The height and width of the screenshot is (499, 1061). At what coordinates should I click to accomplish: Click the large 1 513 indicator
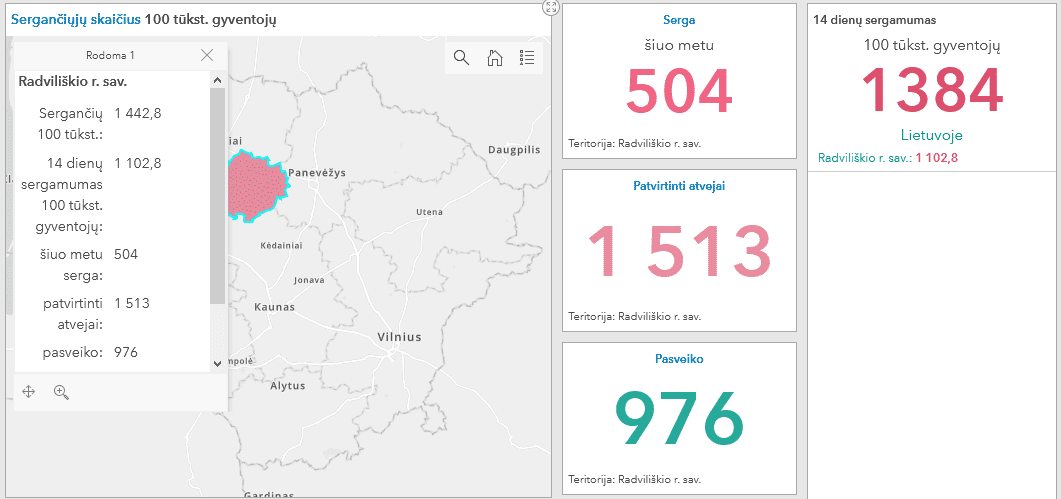point(679,252)
